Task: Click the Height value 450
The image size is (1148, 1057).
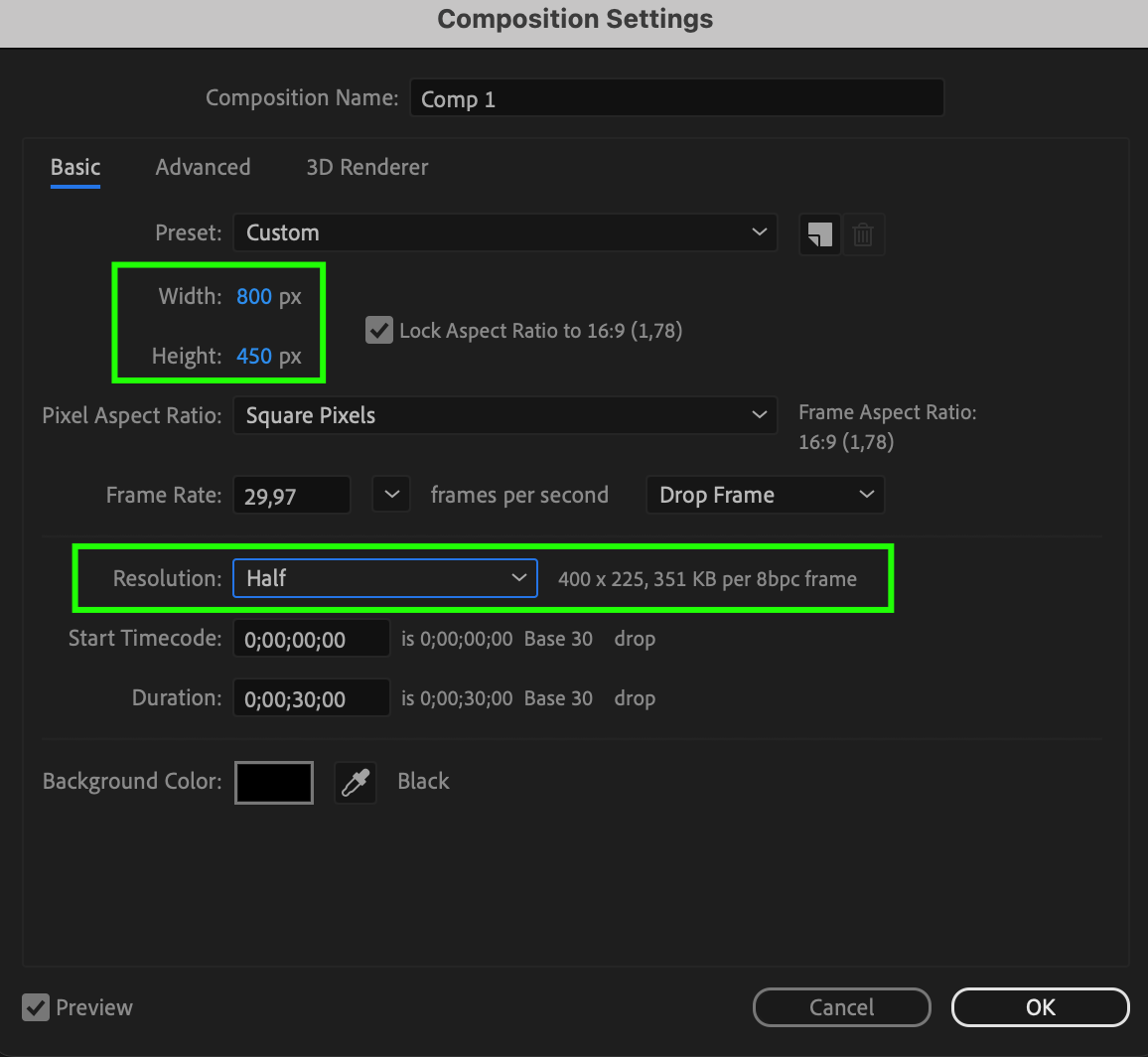Action: point(254,357)
